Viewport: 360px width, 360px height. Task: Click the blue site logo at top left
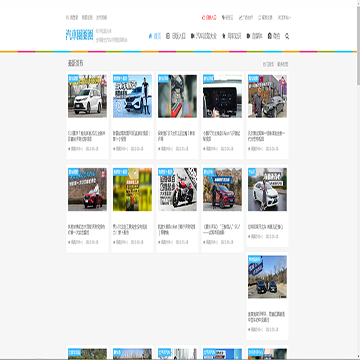point(79,35)
